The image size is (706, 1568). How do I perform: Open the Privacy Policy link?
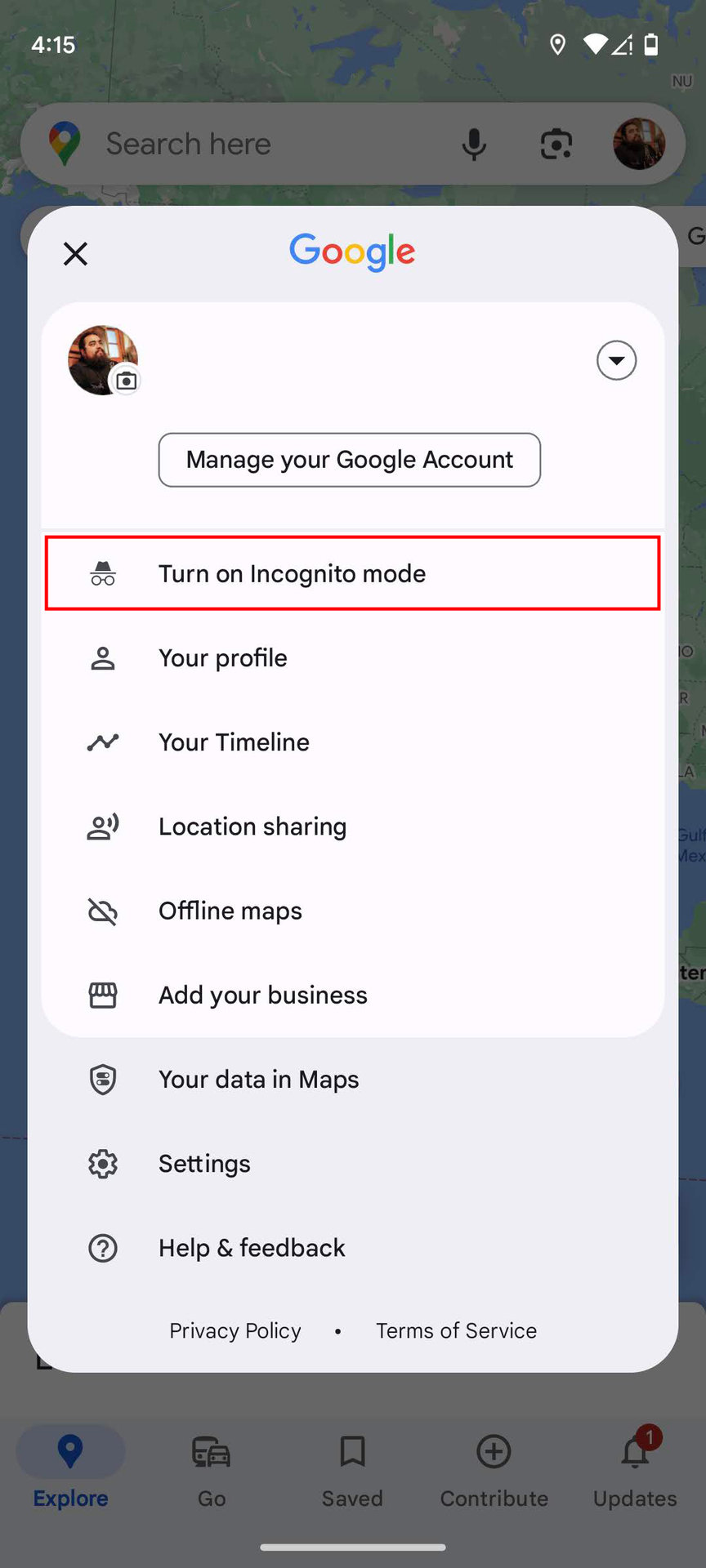tap(235, 1331)
